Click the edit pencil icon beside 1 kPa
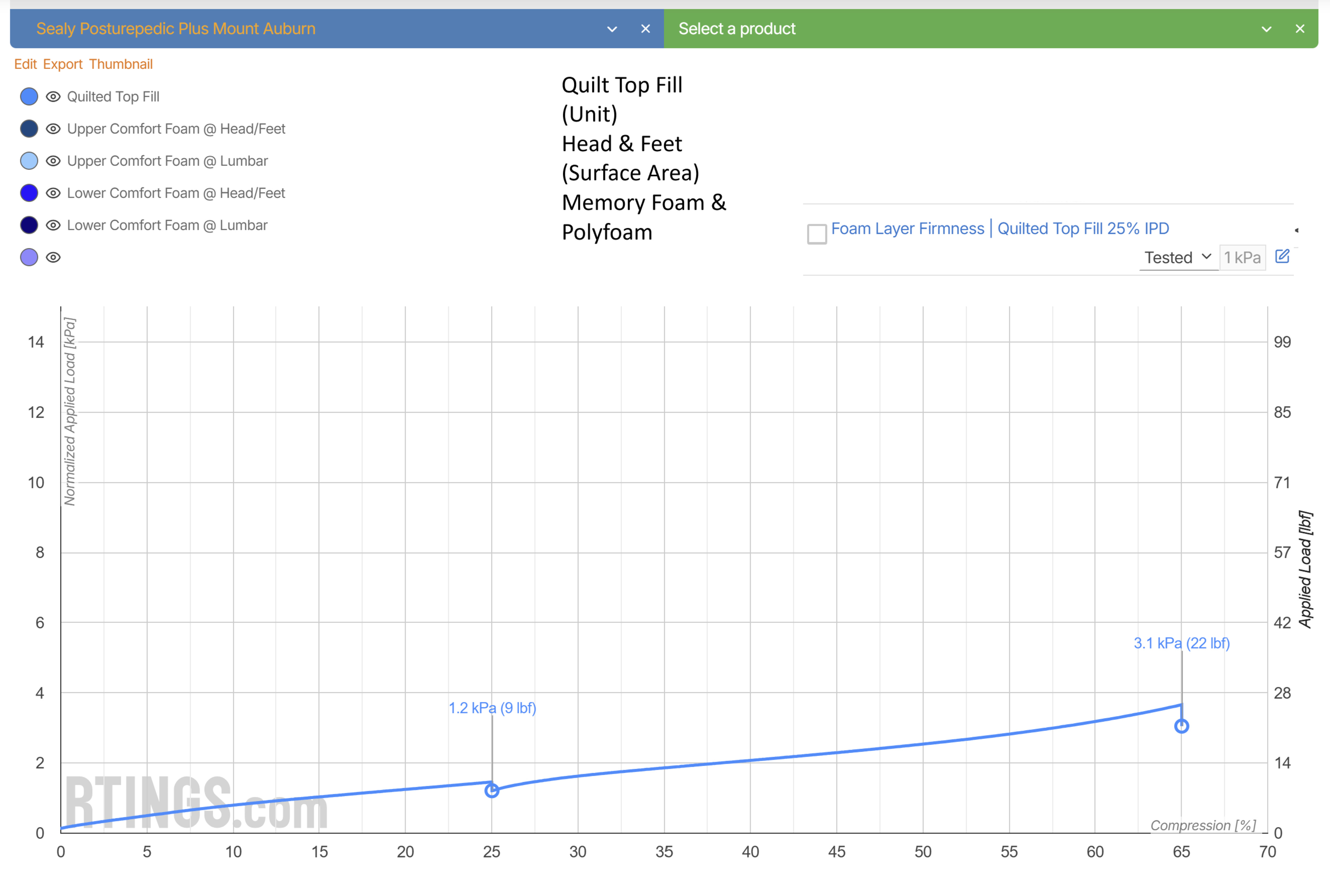This screenshot has width=1330, height=896. pyautogui.click(x=1282, y=257)
